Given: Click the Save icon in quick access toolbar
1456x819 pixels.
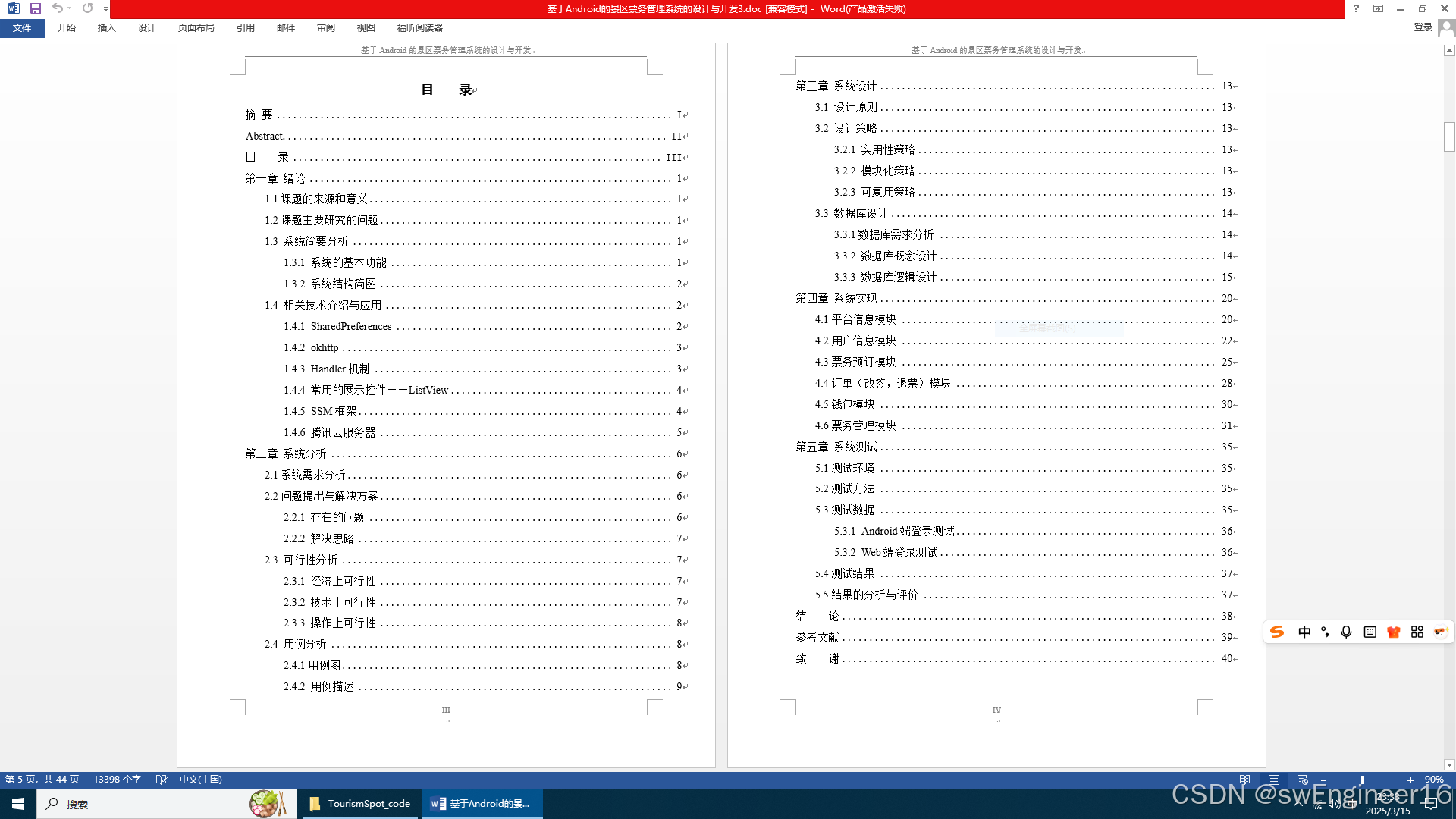Looking at the screenshot, I should pos(35,8).
